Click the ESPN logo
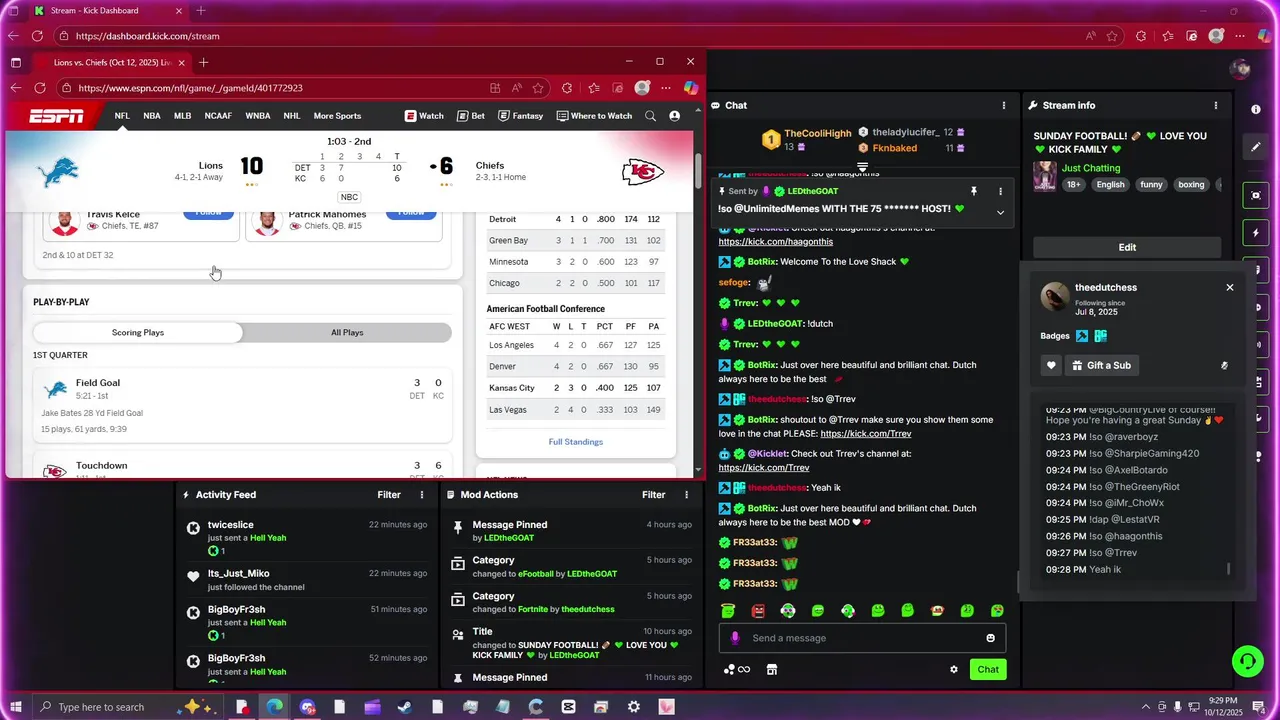This screenshot has width=1280, height=720. point(56,116)
